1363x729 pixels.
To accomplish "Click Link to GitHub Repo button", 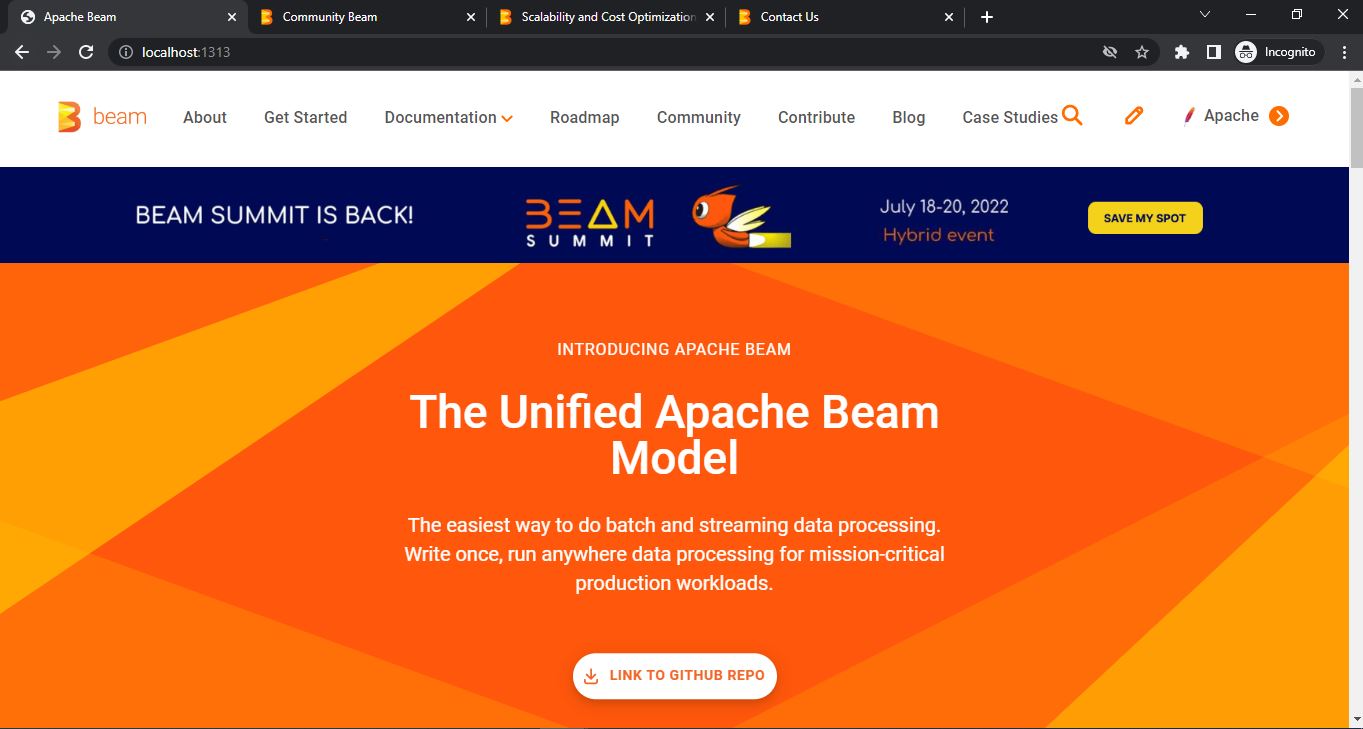I will coord(675,675).
